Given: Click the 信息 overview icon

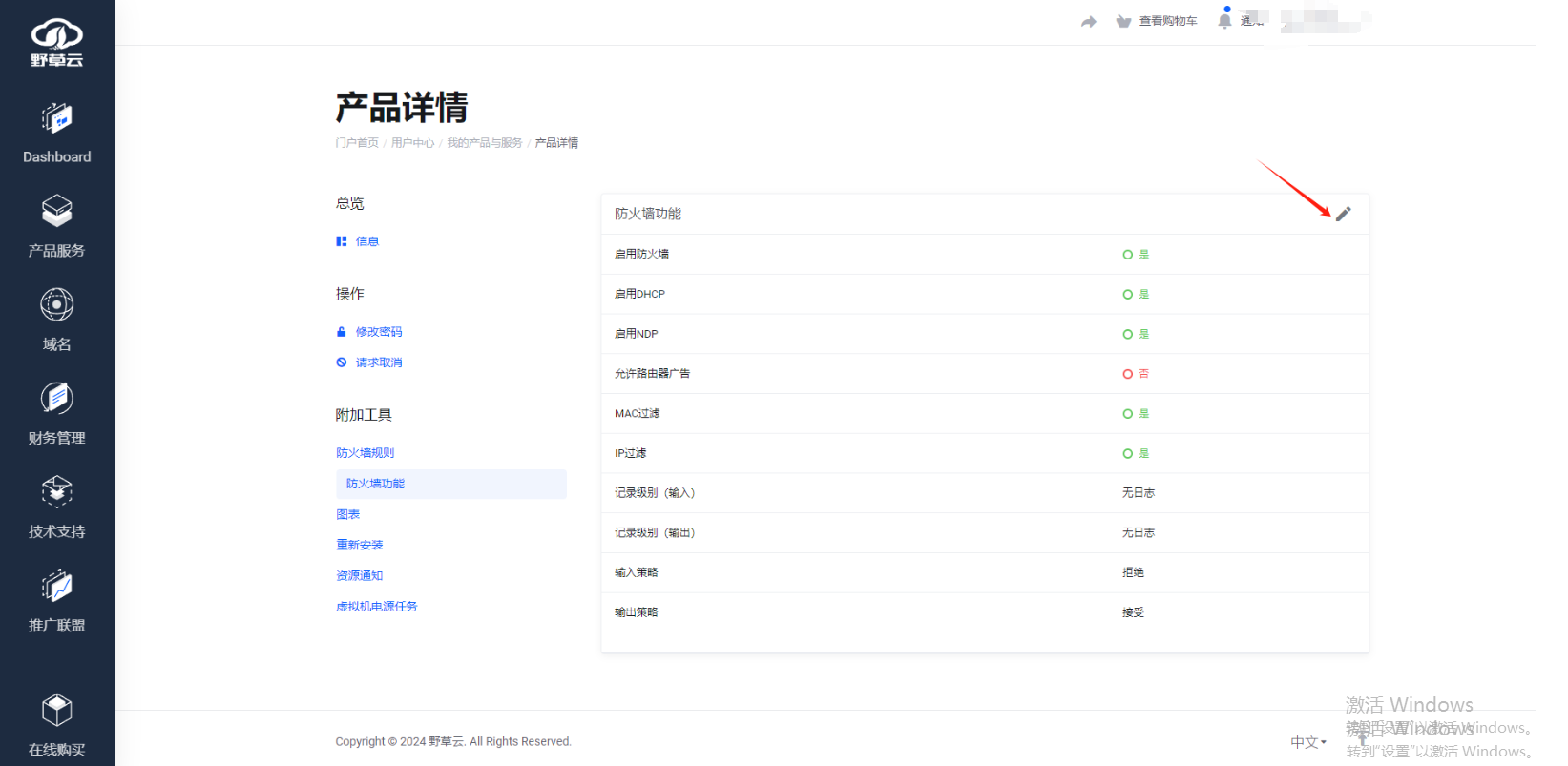Looking at the screenshot, I should pyautogui.click(x=341, y=241).
